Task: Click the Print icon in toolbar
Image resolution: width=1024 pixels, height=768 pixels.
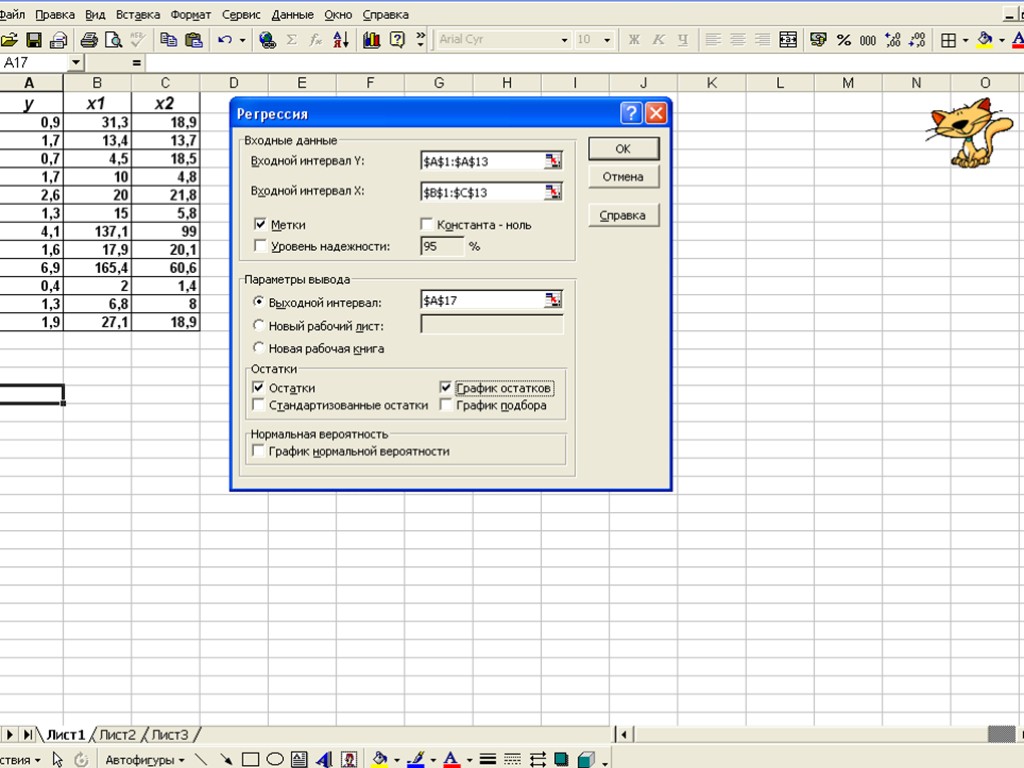Action: [89, 40]
